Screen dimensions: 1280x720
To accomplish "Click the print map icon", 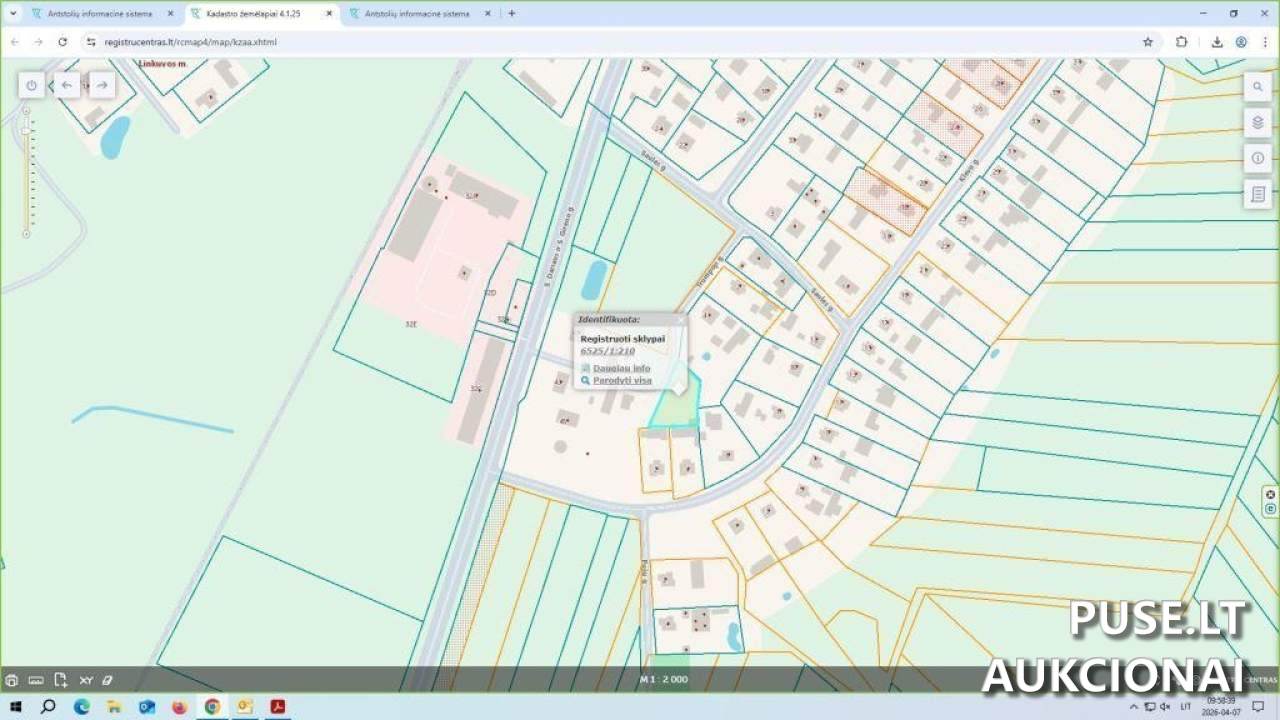I will (12, 680).
